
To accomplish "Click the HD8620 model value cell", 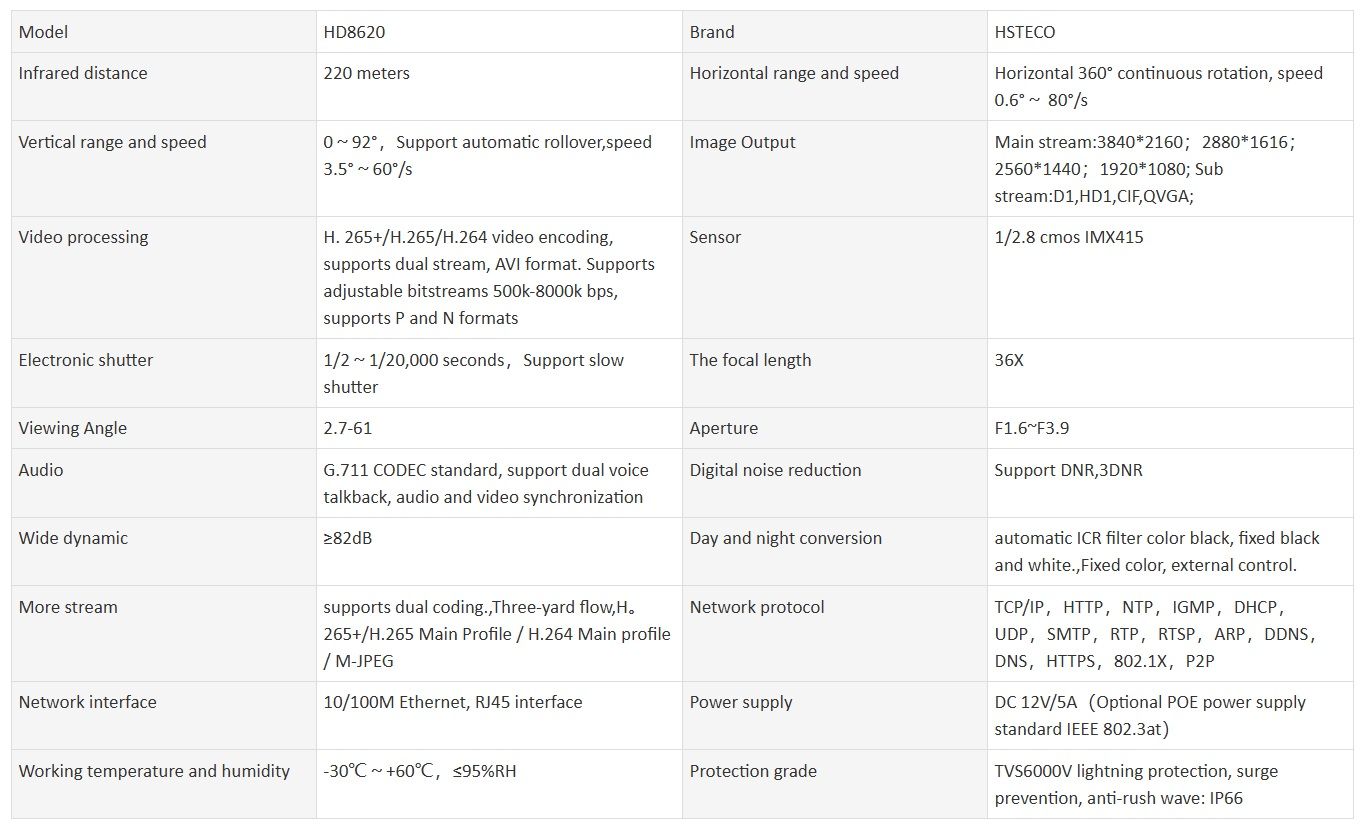I will [x=498, y=32].
